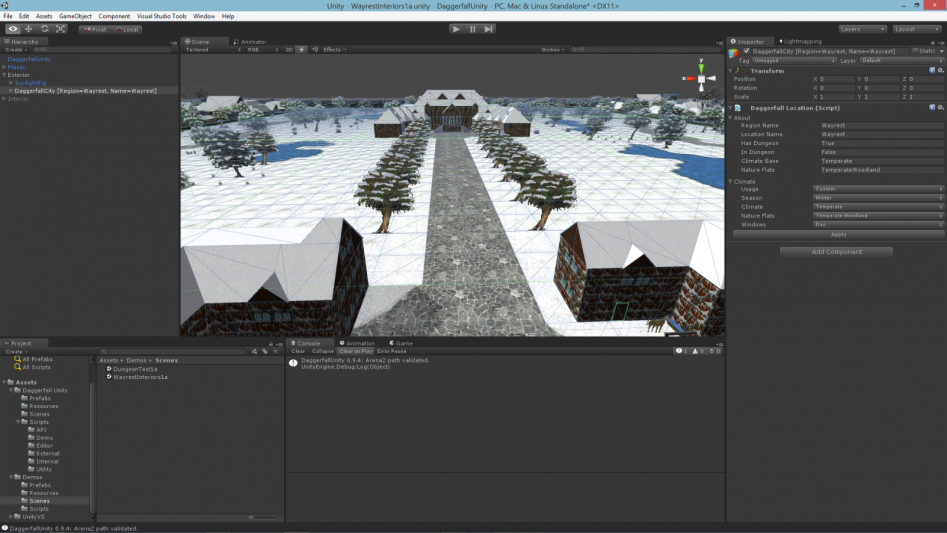Open the Season dropdown set to Winter
This screenshot has width=947, height=533.
click(878, 198)
